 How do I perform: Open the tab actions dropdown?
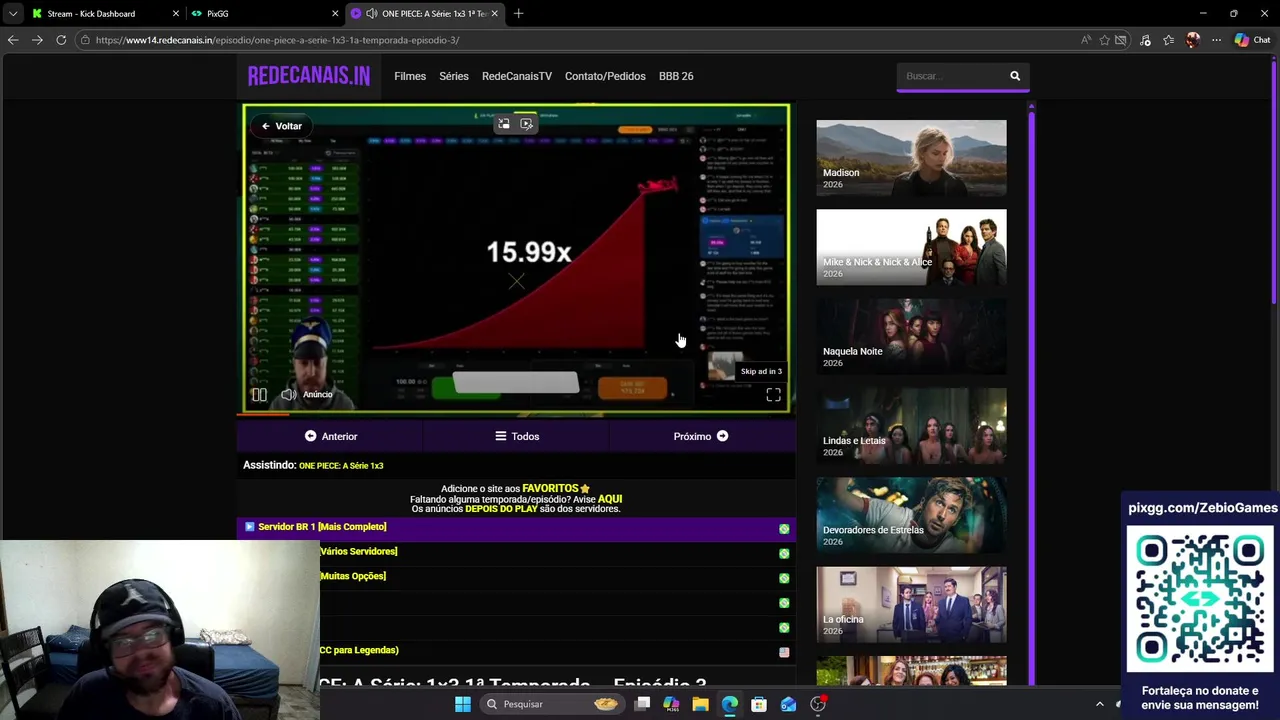click(12, 14)
